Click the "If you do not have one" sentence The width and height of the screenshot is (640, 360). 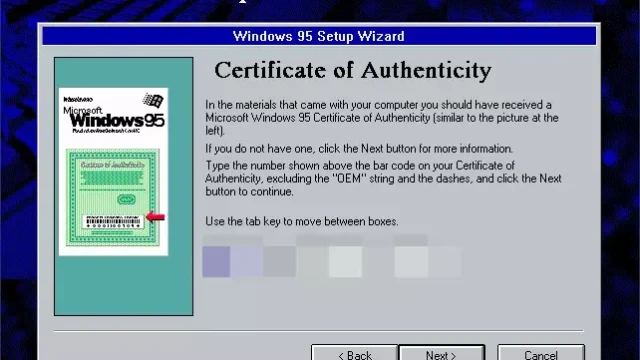coord(359,149)
